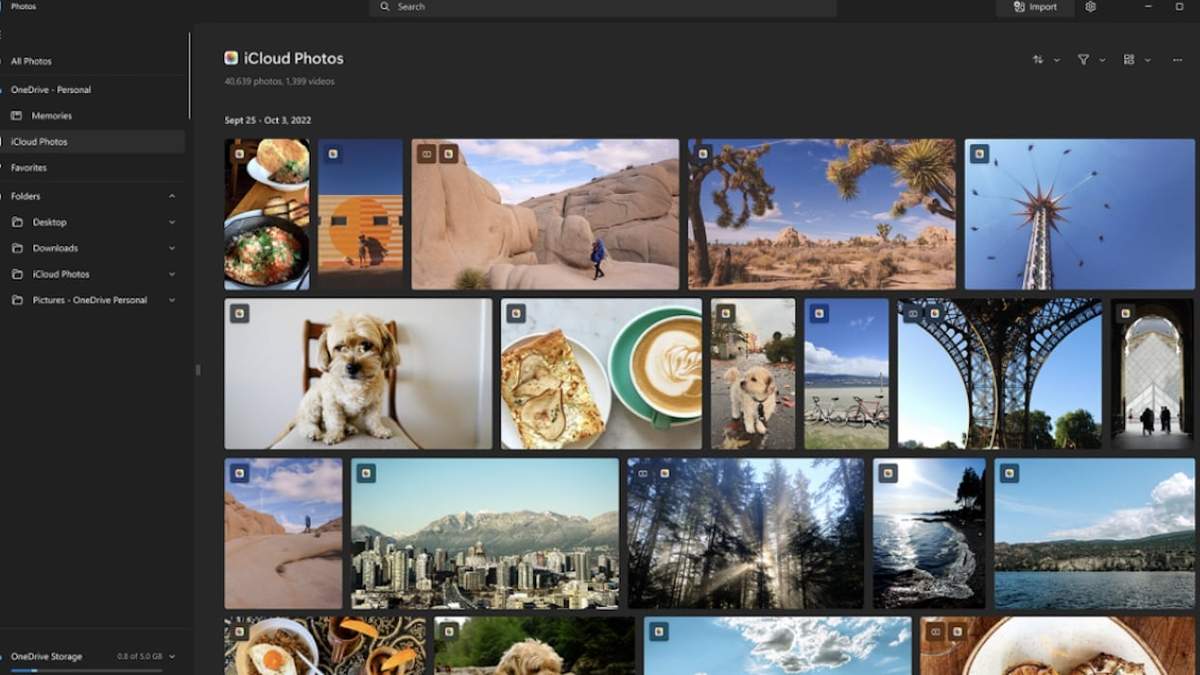
Task: Click the date header Sept 25 - Oct 3, 2022
Action: (x=268, y=120)
